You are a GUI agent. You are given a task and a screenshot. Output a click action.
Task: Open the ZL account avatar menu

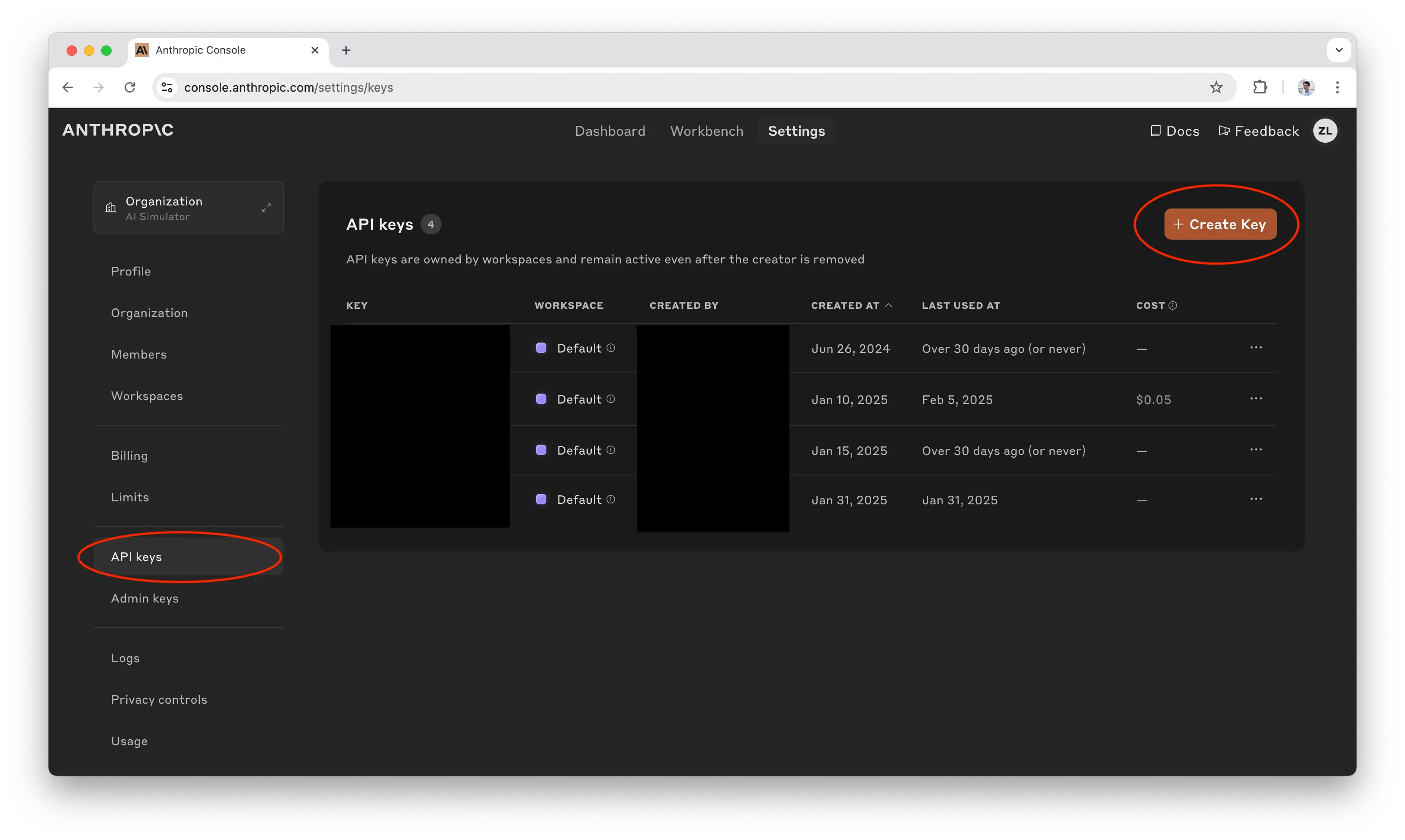click(x=1325, y=131)
